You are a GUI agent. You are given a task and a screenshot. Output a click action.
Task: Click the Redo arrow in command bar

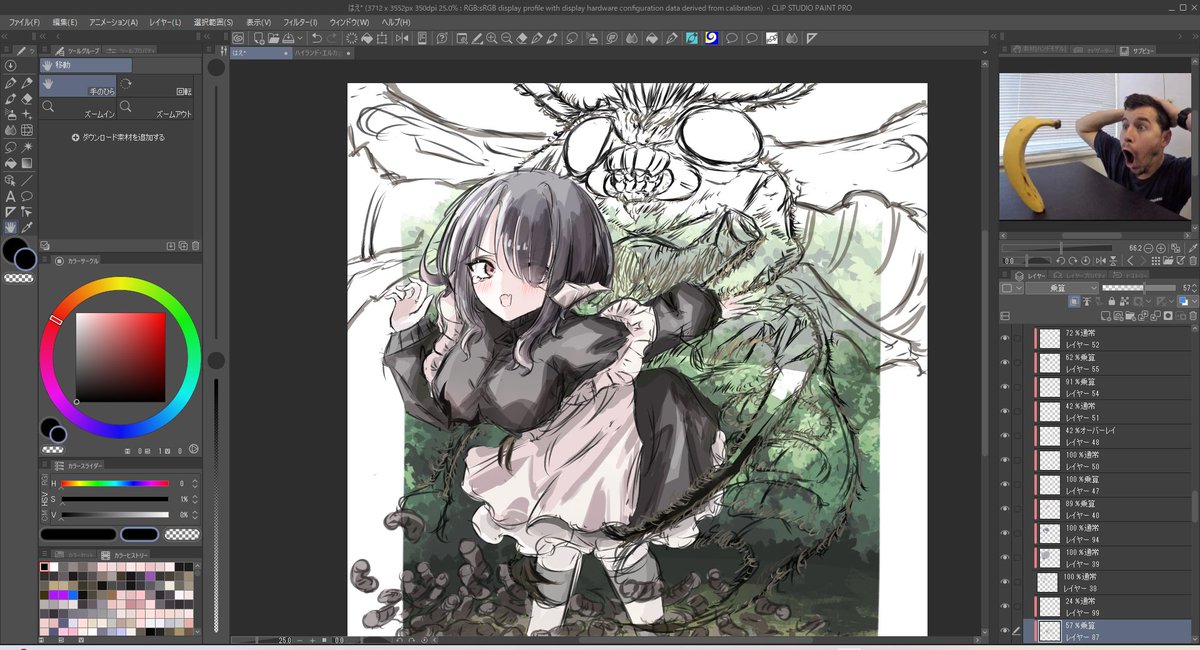point(332,38)
